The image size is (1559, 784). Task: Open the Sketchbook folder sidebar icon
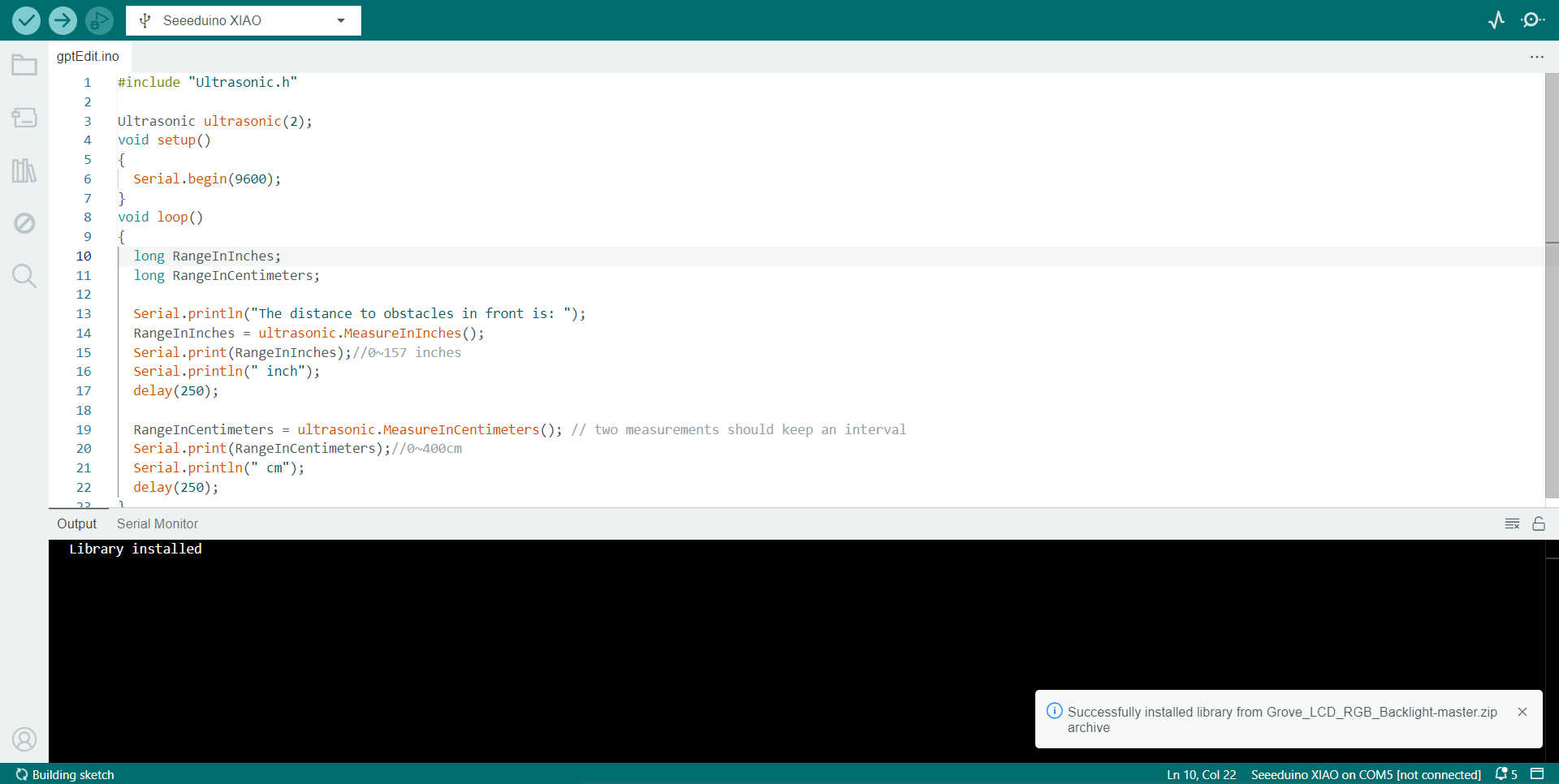[24, 65]
